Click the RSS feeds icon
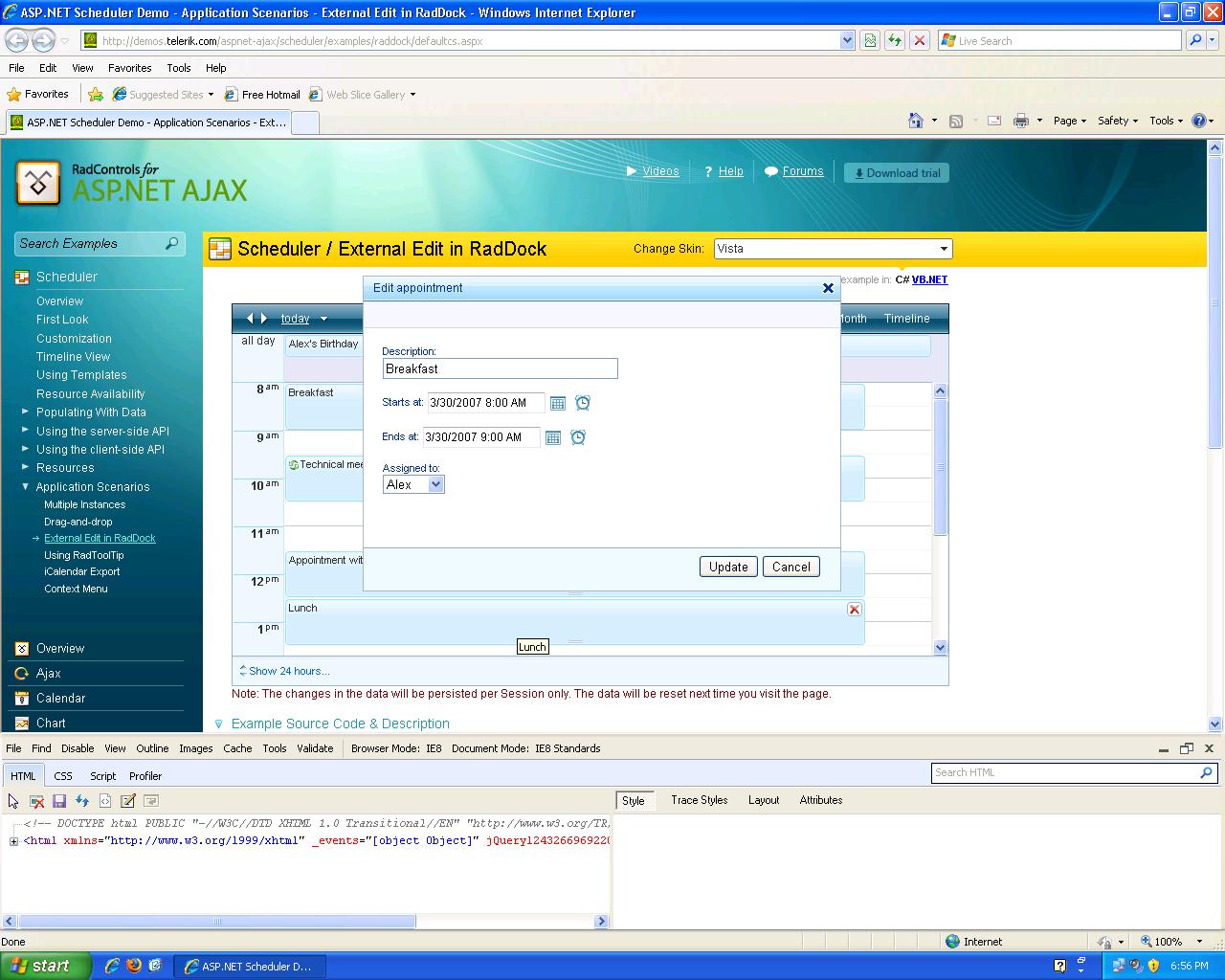 pyautogui.click(x=955, y=121)
